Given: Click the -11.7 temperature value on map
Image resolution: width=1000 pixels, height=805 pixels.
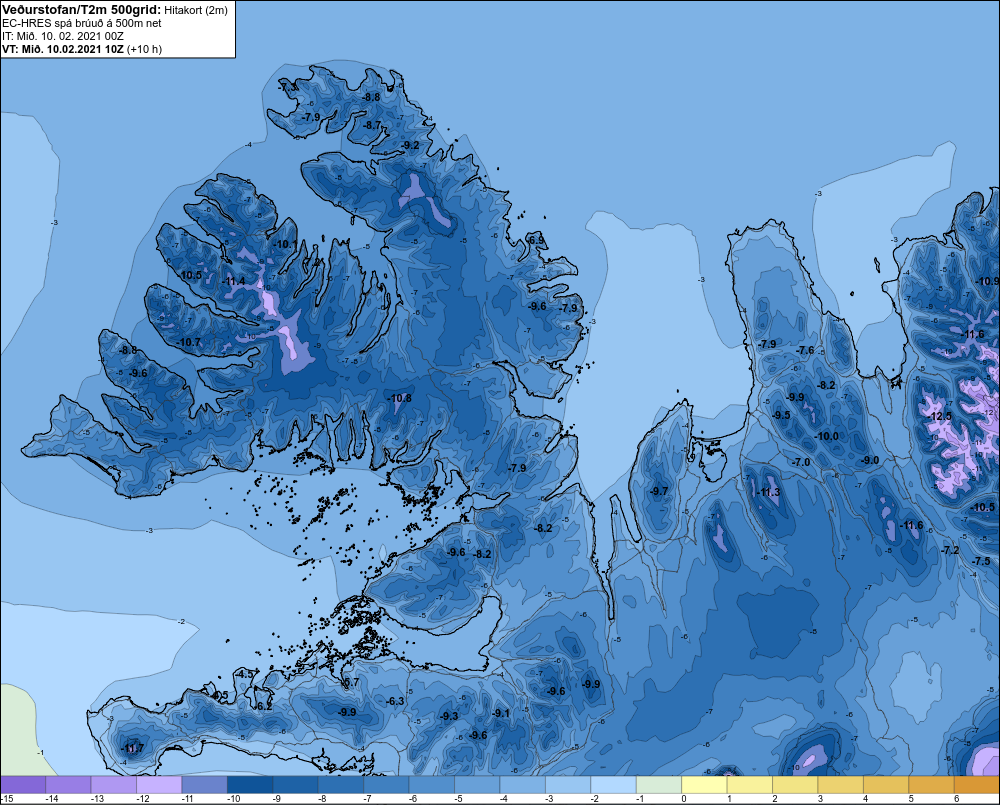Looking at the screenshot, I should 133,748.
